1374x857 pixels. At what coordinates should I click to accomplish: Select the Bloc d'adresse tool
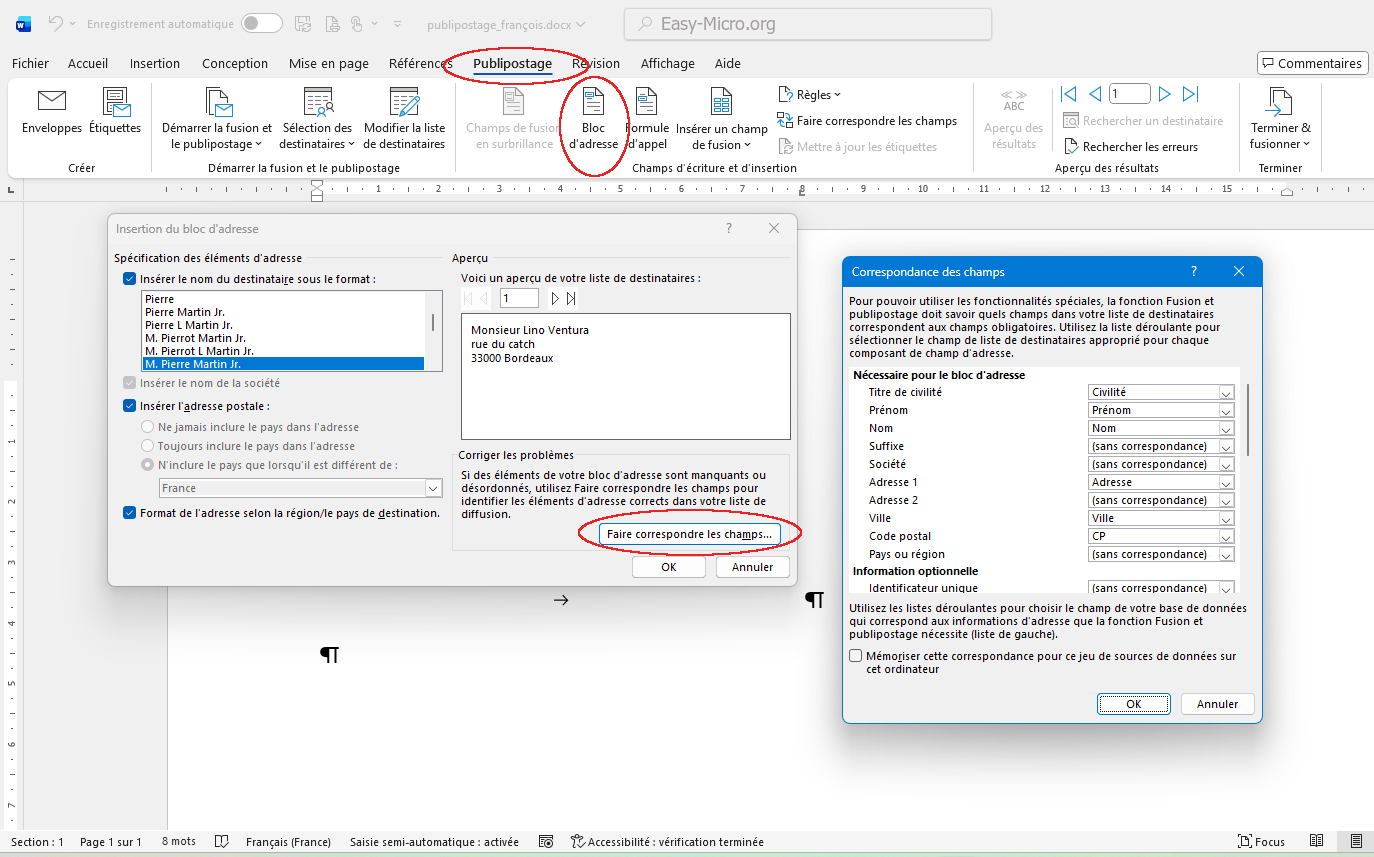(x=593, y=117)
